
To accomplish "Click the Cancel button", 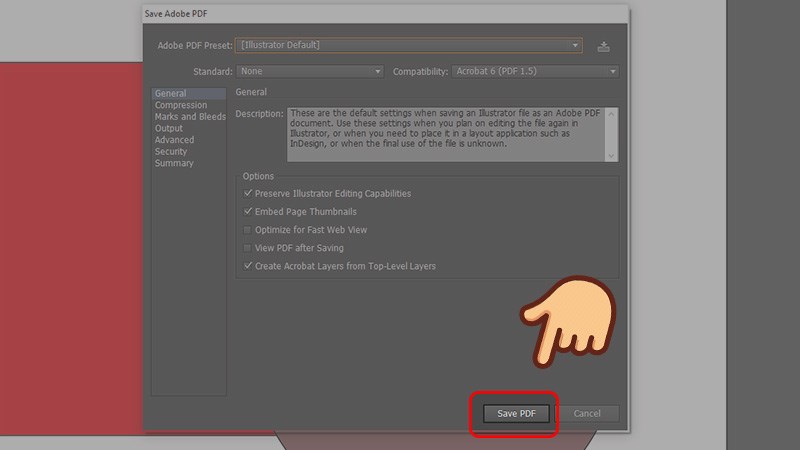I will point(587,414).
